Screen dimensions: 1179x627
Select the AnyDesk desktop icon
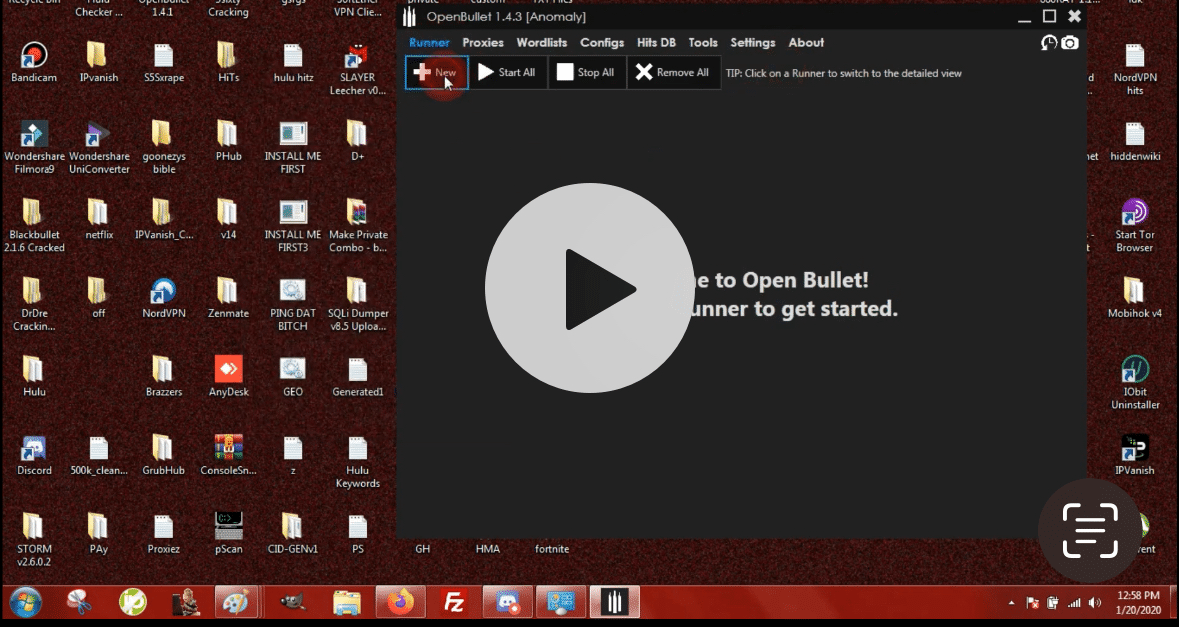click(229, 376)
